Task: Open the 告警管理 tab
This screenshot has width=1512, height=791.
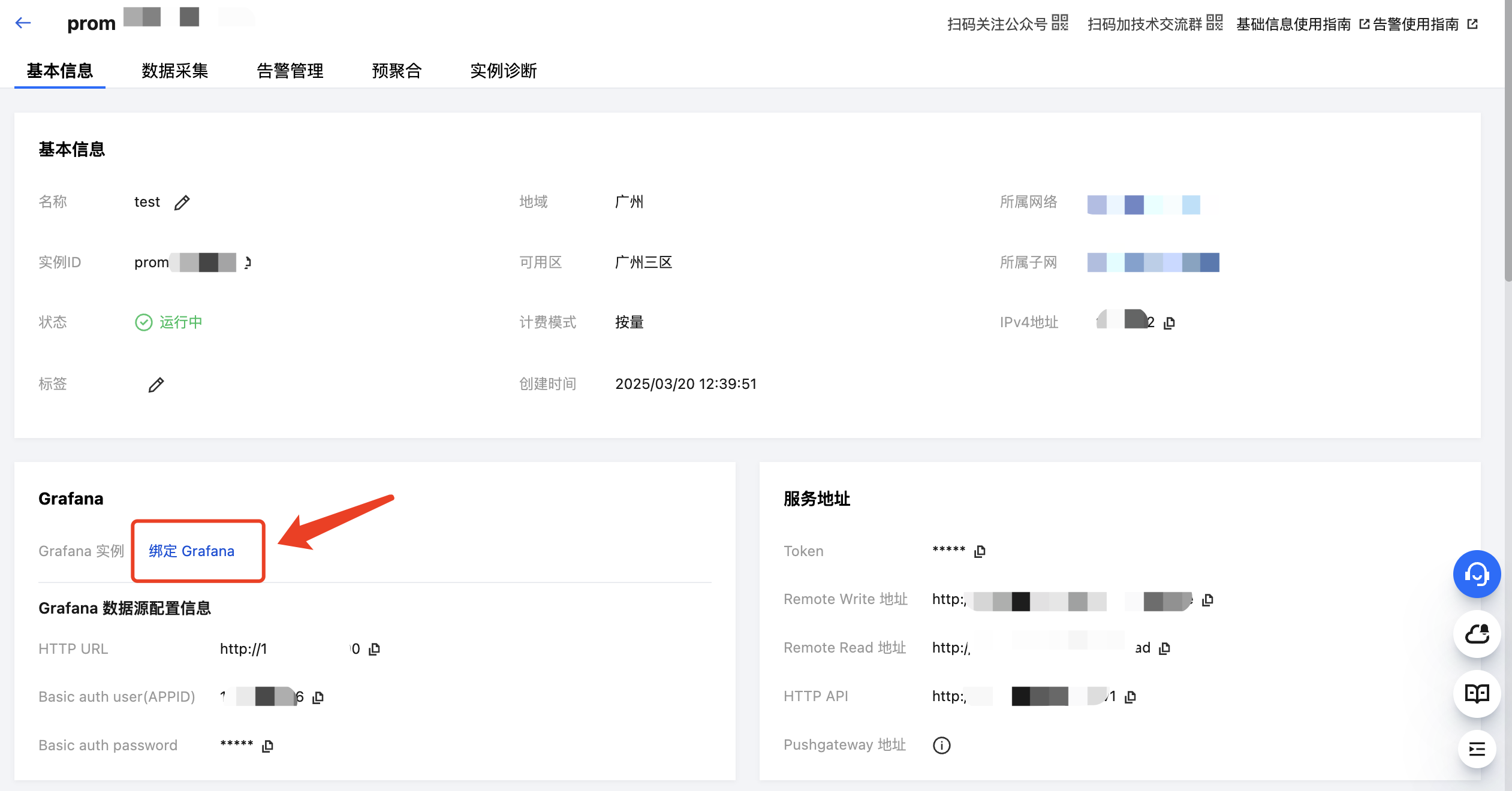Action: point(290,71)
